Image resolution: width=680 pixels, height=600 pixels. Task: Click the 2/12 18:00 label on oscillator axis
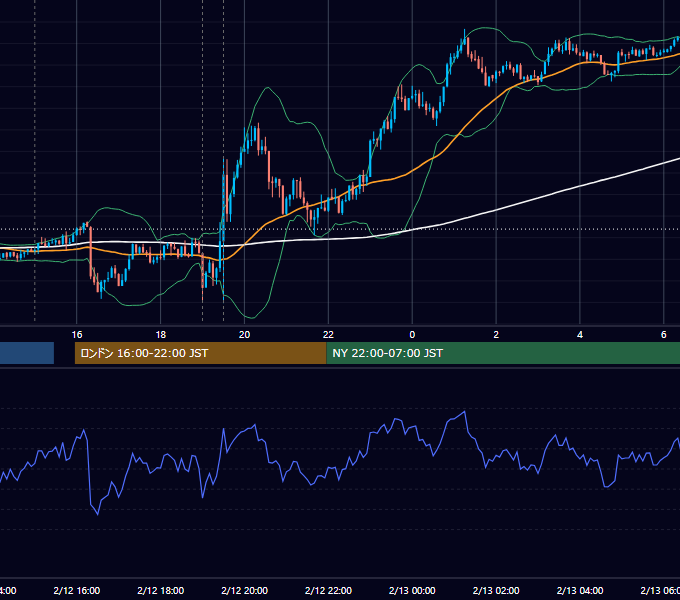pos(160,590)
